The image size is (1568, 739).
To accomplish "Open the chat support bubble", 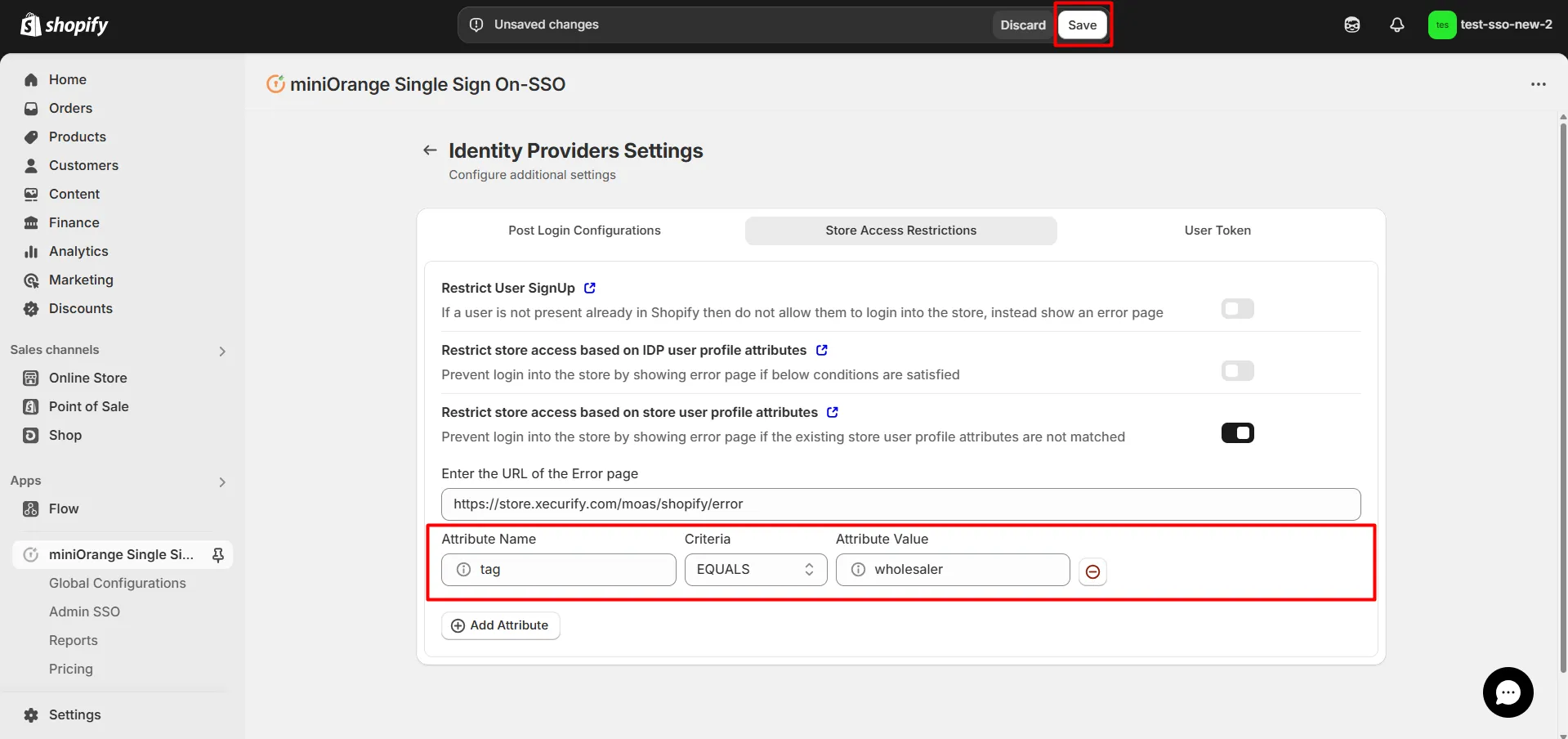I will [x=1508, y=692].
